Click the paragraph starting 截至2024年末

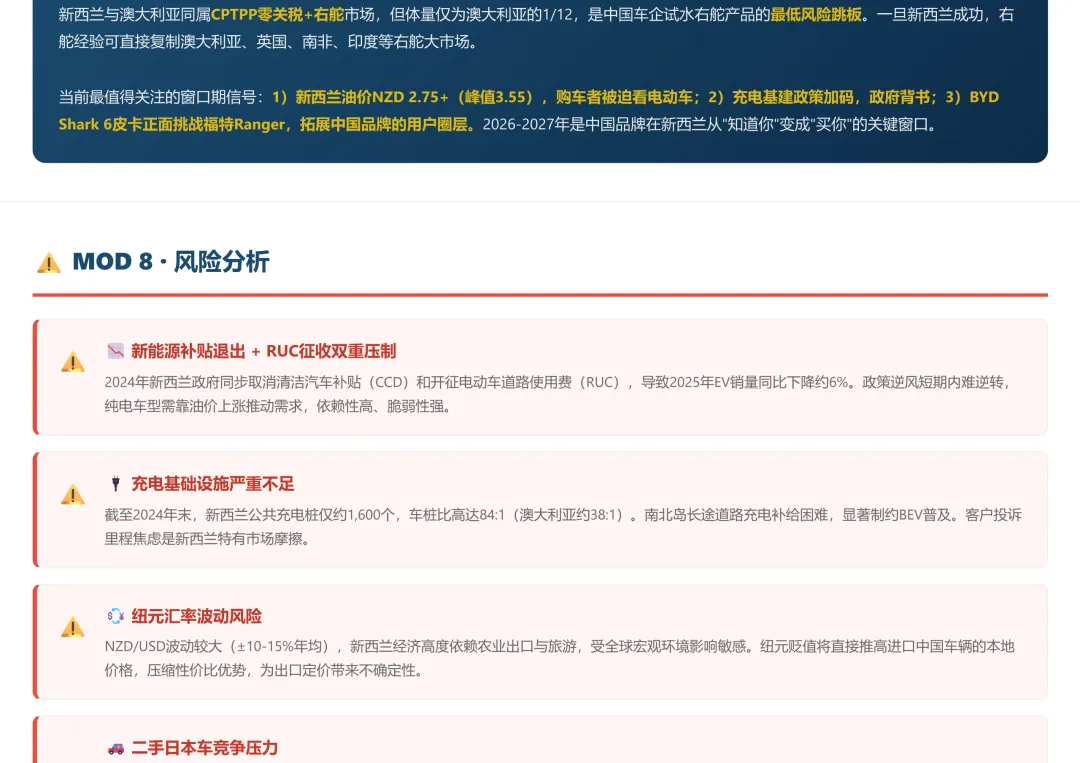563,527
